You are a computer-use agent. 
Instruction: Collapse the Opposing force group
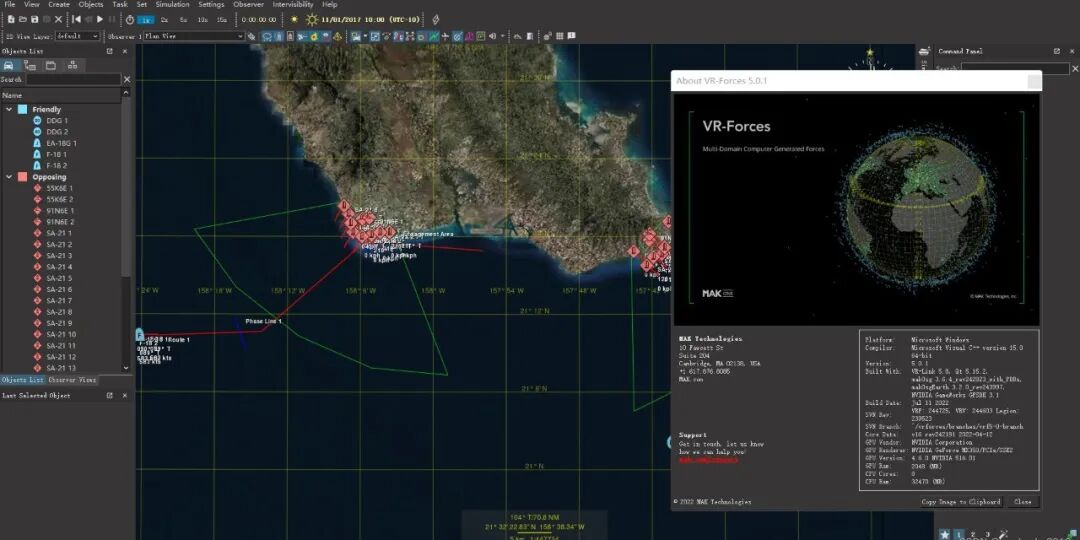[9, 177]
